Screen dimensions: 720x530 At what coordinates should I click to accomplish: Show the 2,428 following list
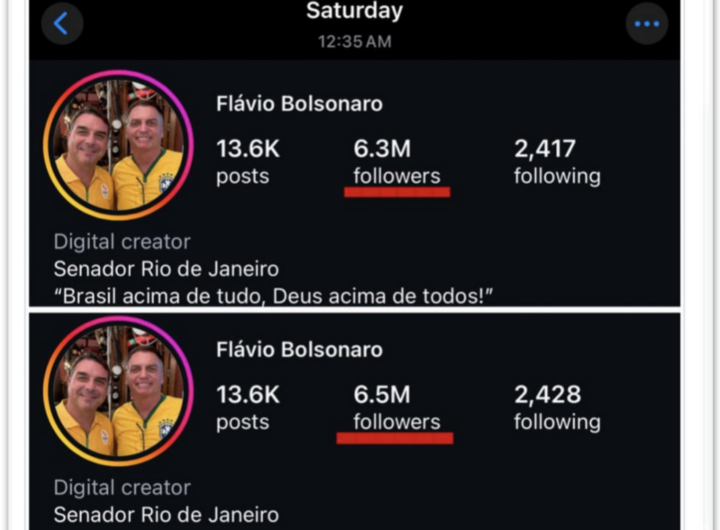(x=557, y=407)
